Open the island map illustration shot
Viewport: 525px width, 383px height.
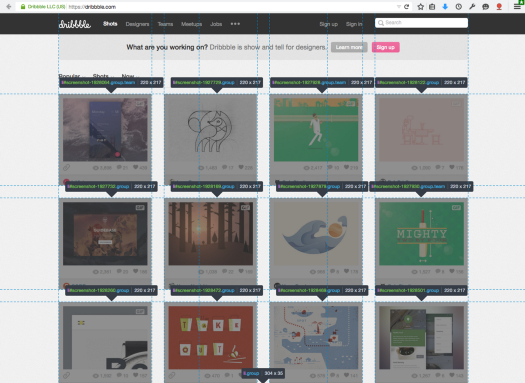tap(316, 338)
